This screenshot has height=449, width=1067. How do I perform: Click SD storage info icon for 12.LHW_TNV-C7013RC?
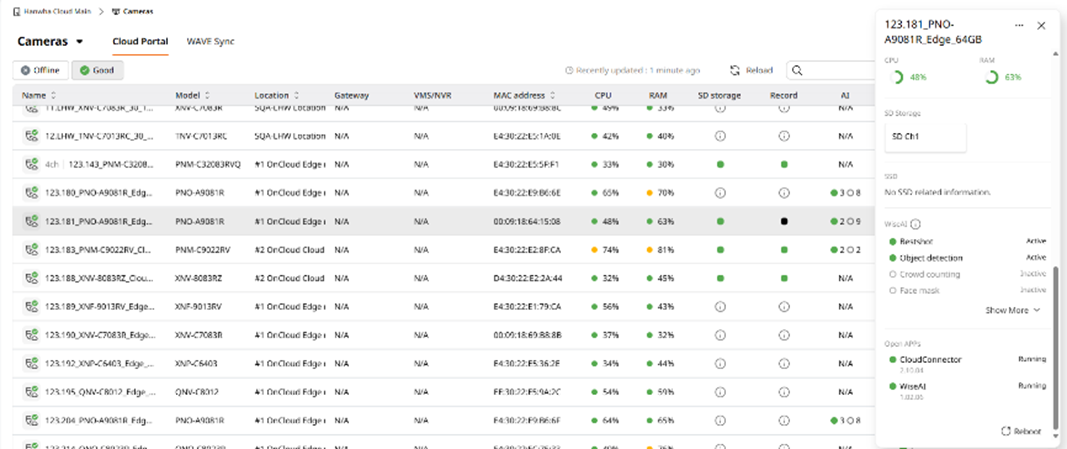[719, 136]
